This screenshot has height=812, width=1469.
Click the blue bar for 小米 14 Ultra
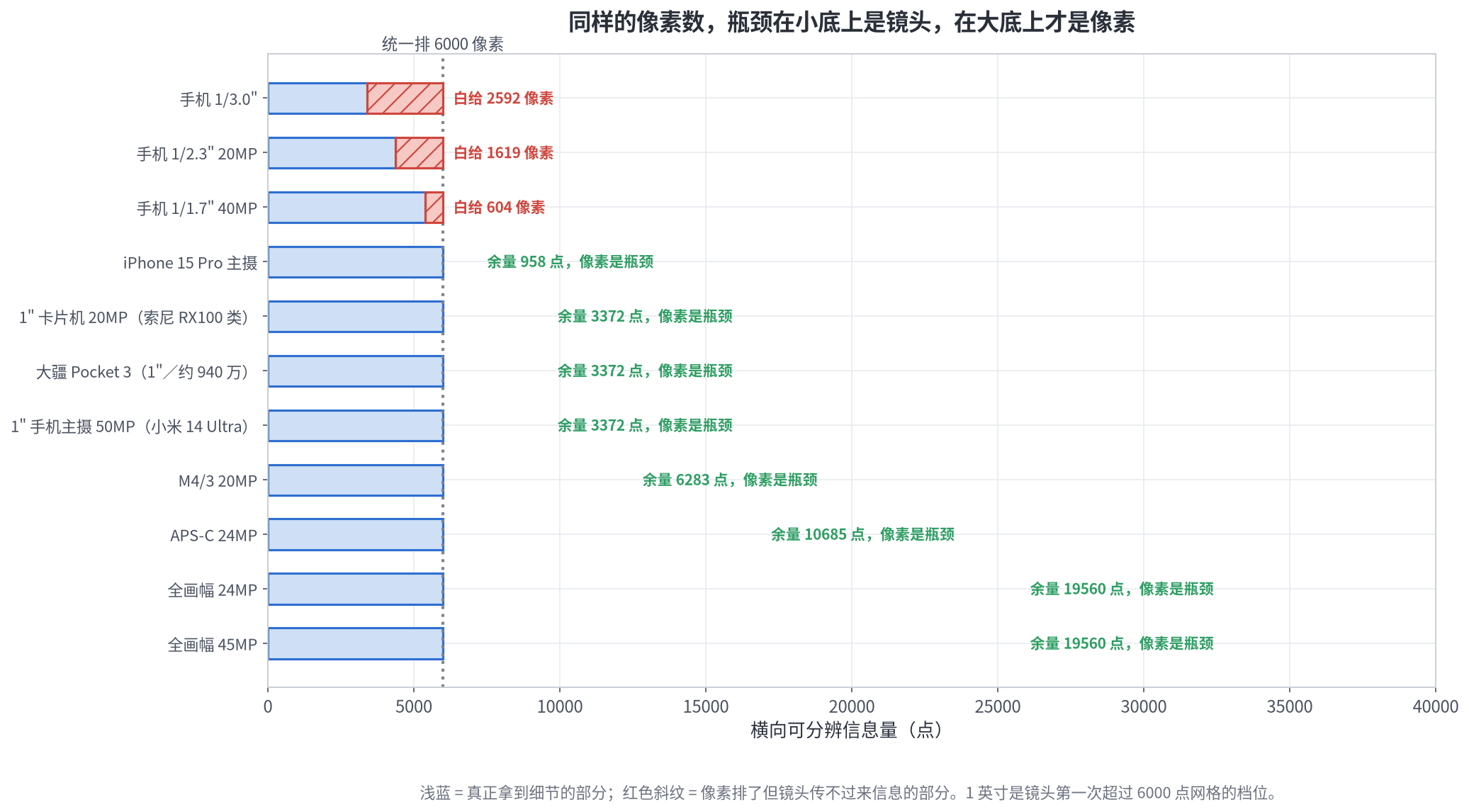click(356, 426)
